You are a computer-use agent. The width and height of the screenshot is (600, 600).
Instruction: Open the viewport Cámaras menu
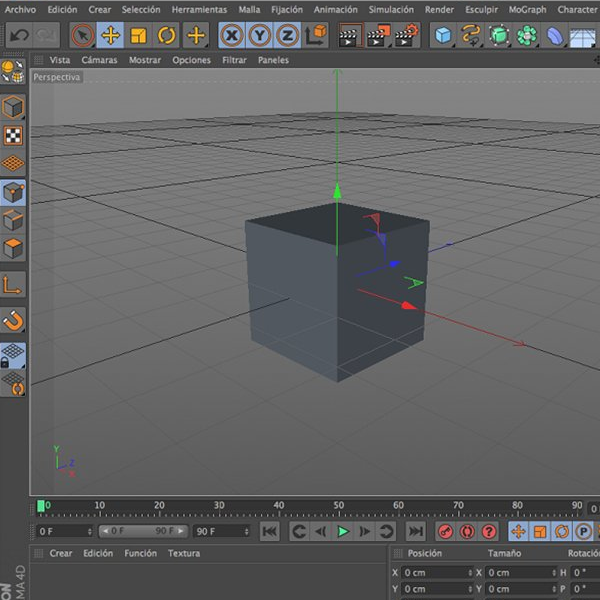tap(99, 60)
